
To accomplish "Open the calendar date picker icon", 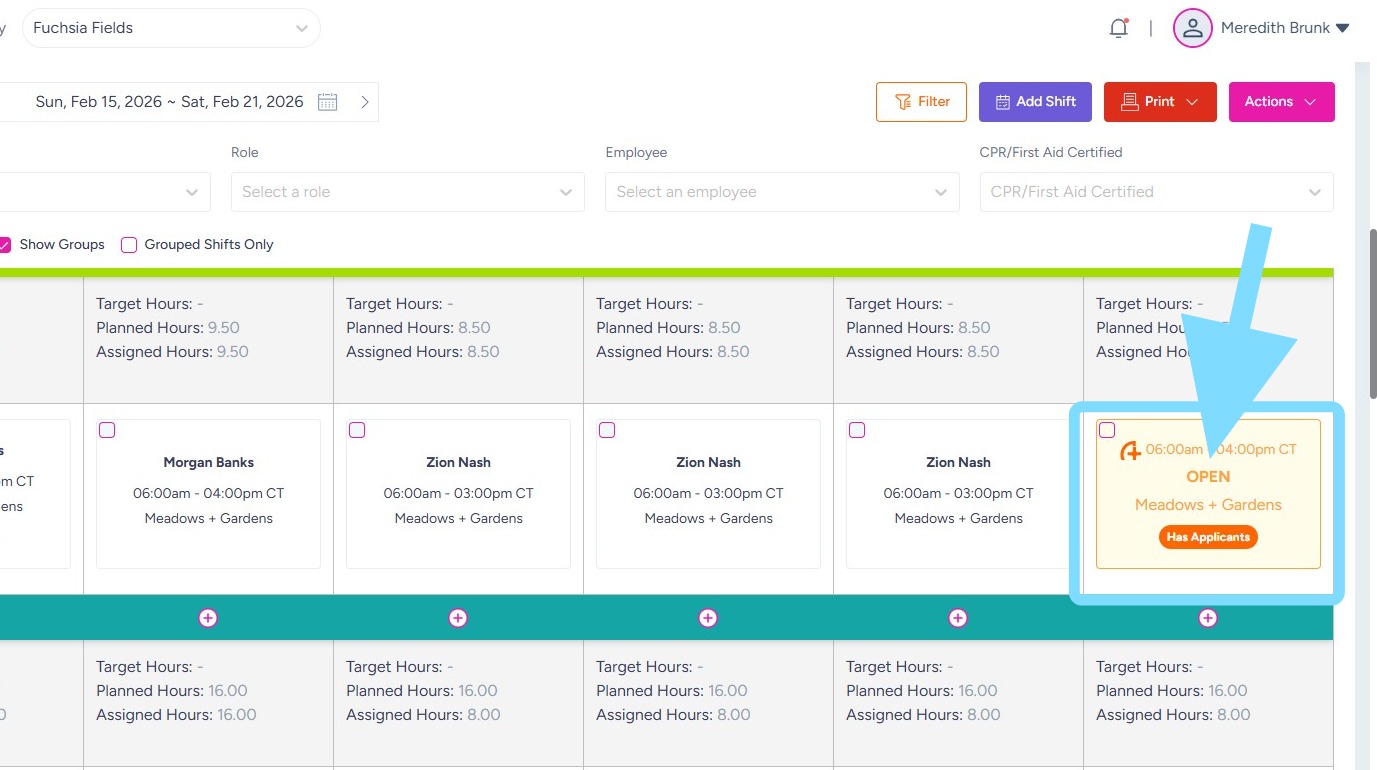I will (328, 102).
